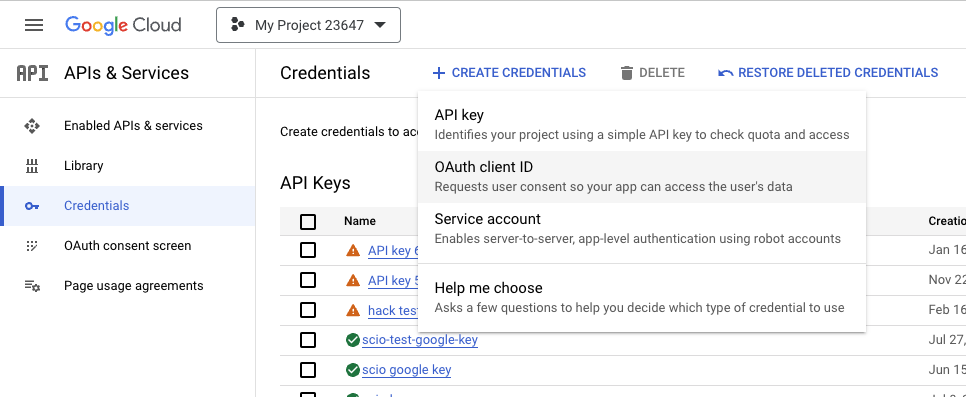Viewport: 966px width, 397px height.
Task: Click the Google Cloud logo
Action: [123, 25]
